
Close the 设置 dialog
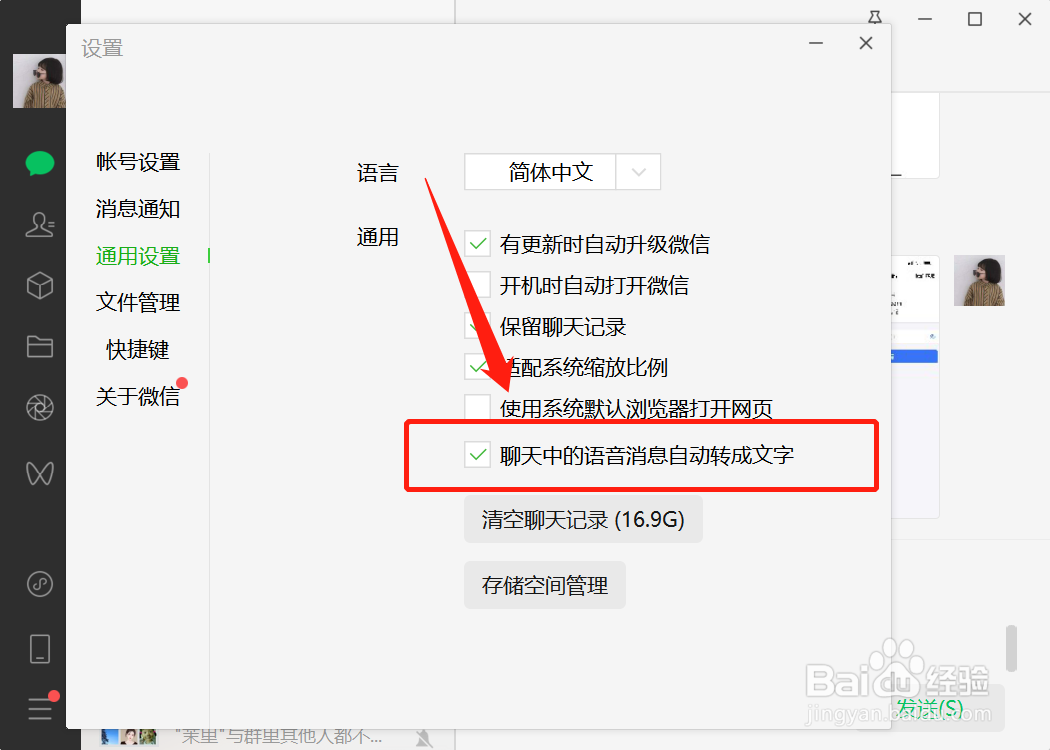click(x=866, y=43)
